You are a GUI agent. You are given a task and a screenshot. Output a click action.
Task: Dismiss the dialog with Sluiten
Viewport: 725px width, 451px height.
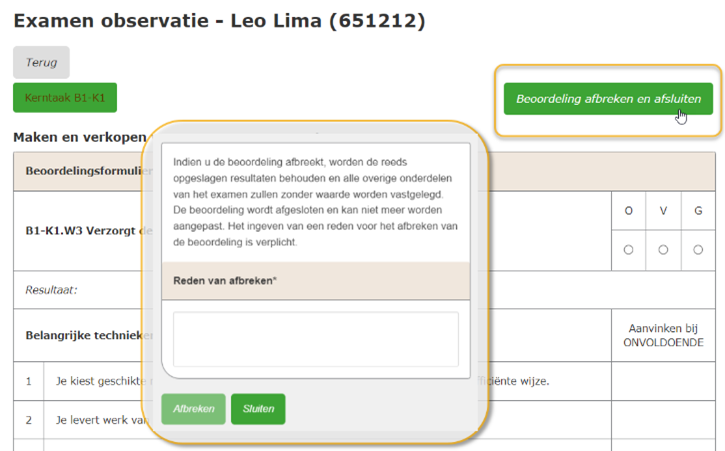(x=258, y=409)
